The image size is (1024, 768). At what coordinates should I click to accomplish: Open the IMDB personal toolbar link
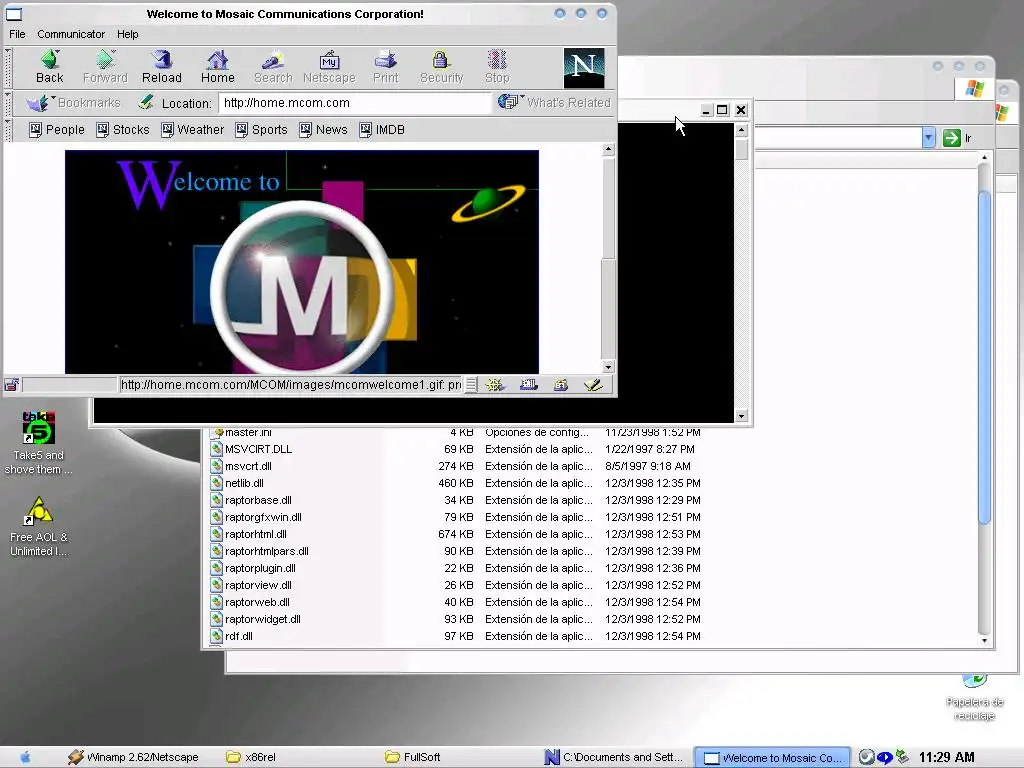382,130
